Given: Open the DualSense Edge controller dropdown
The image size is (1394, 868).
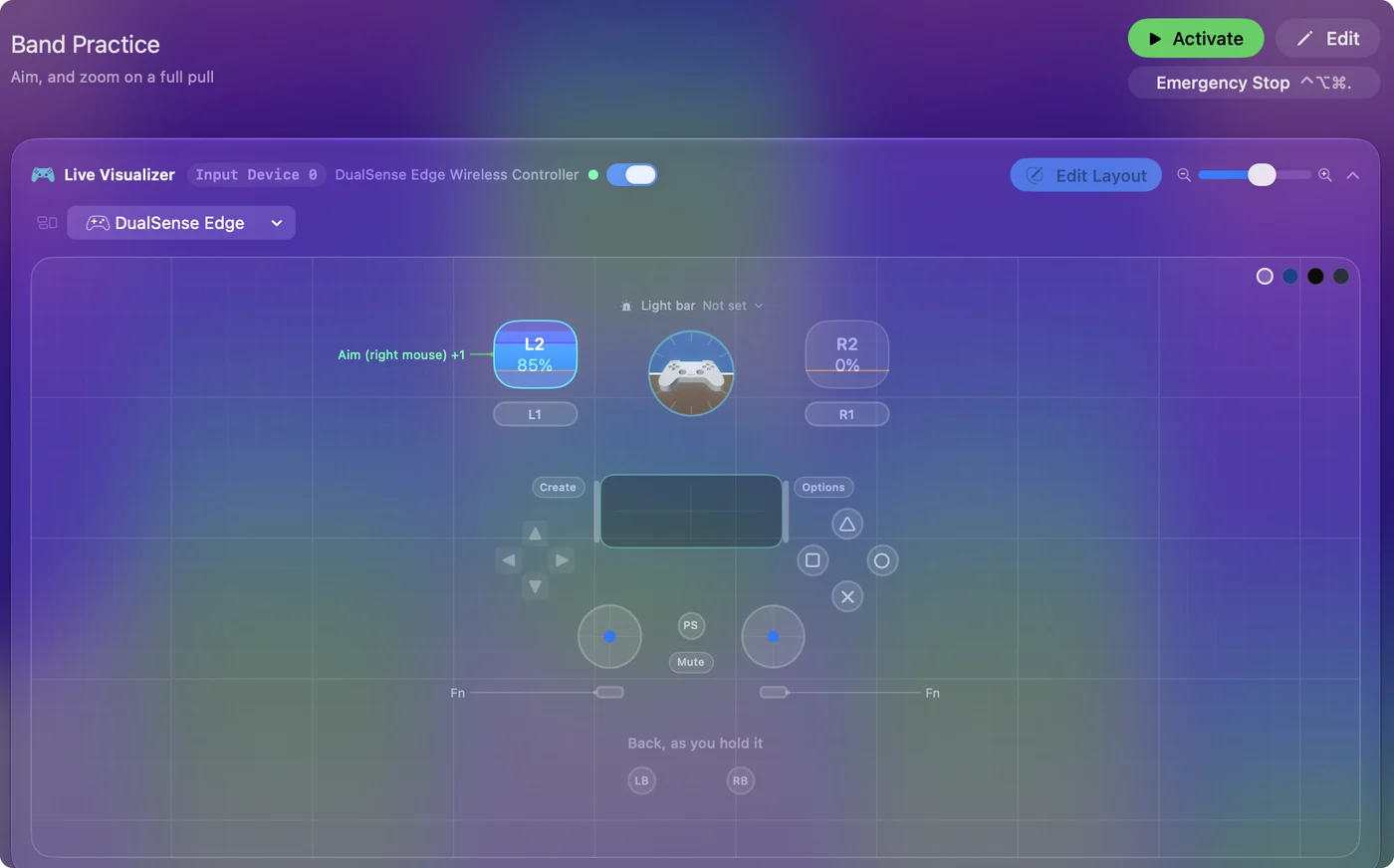Looking at the screenshot, I should point(181,223).
